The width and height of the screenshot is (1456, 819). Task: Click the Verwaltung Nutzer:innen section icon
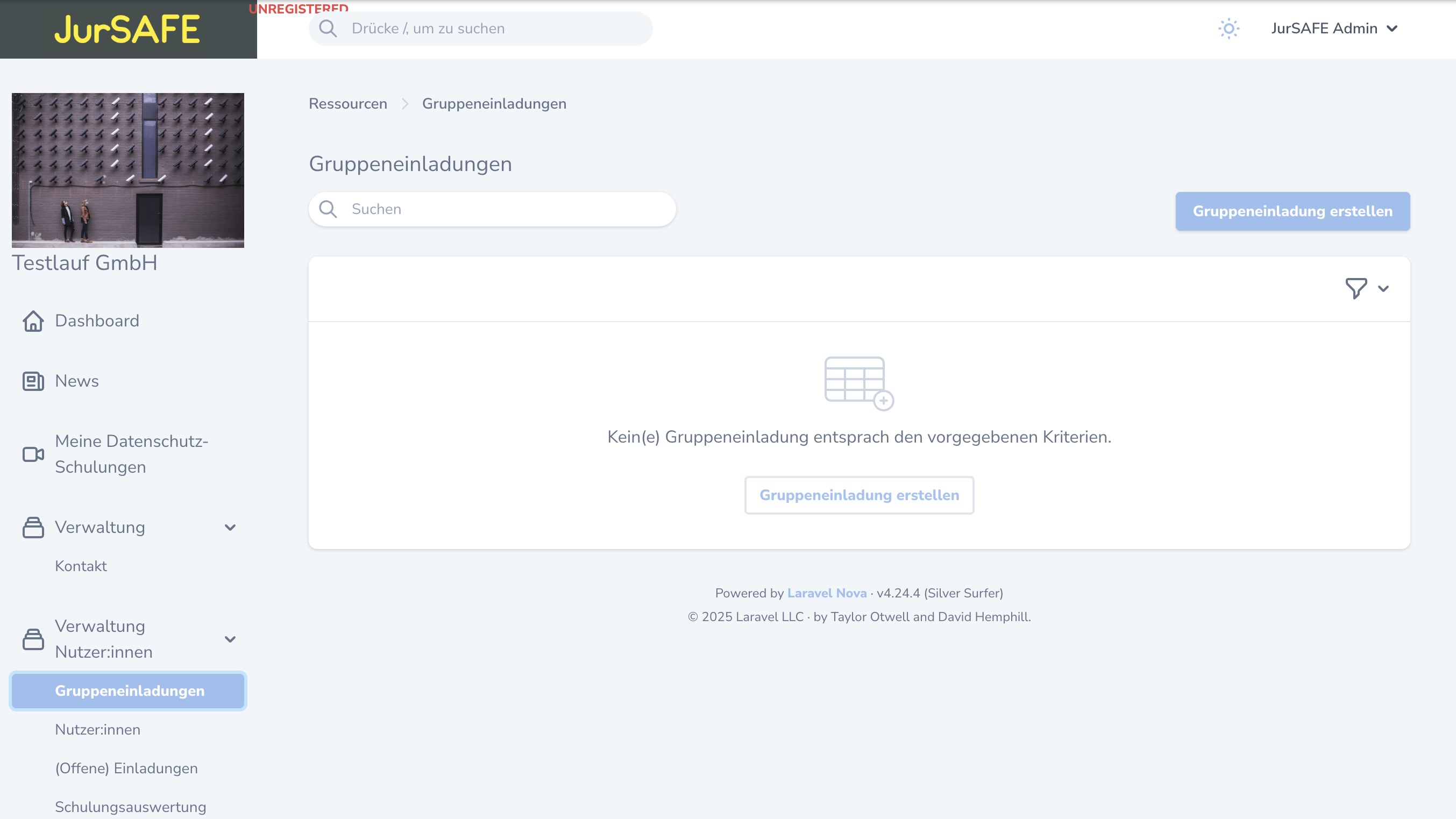point(33,639)
